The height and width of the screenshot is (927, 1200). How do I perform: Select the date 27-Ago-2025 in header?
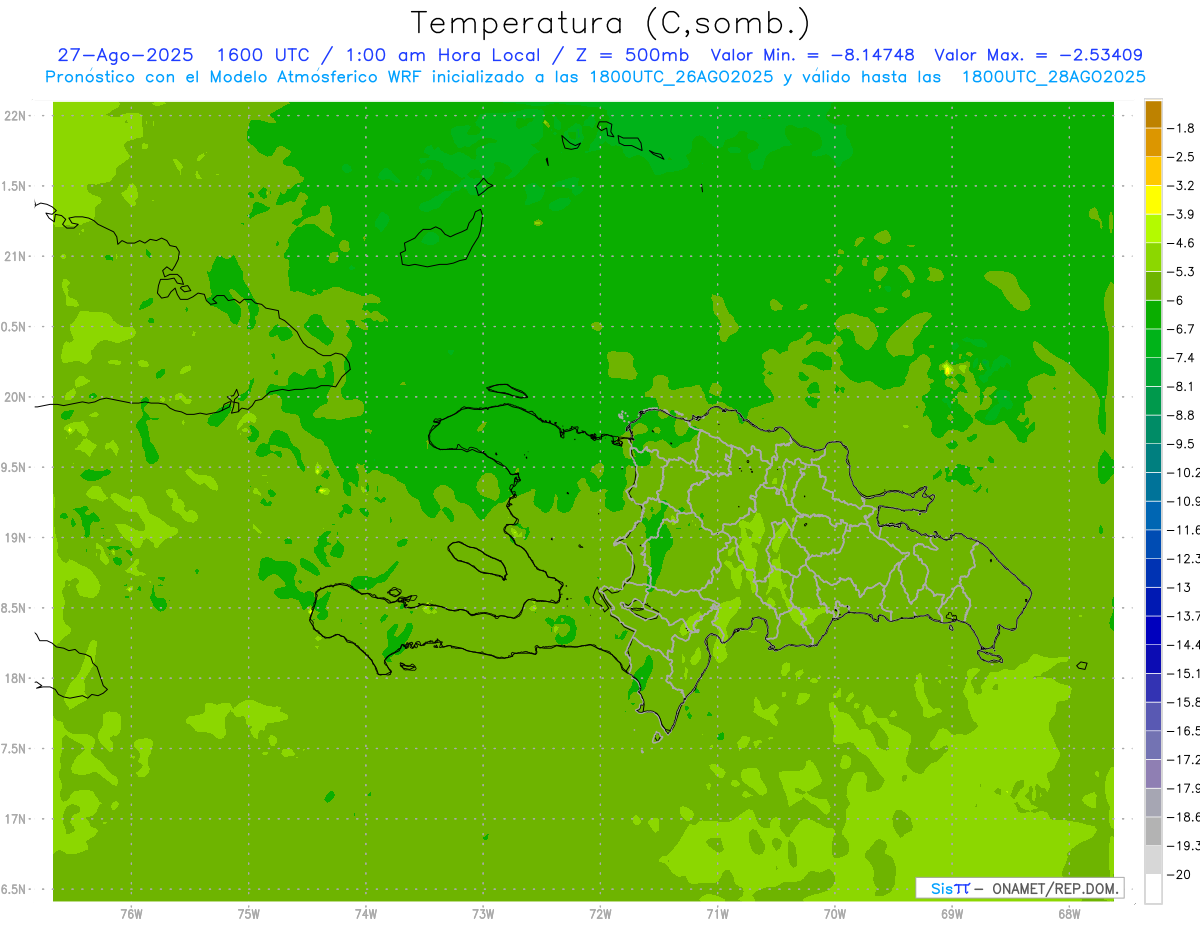pyautogui.click(x=125, y=55)
